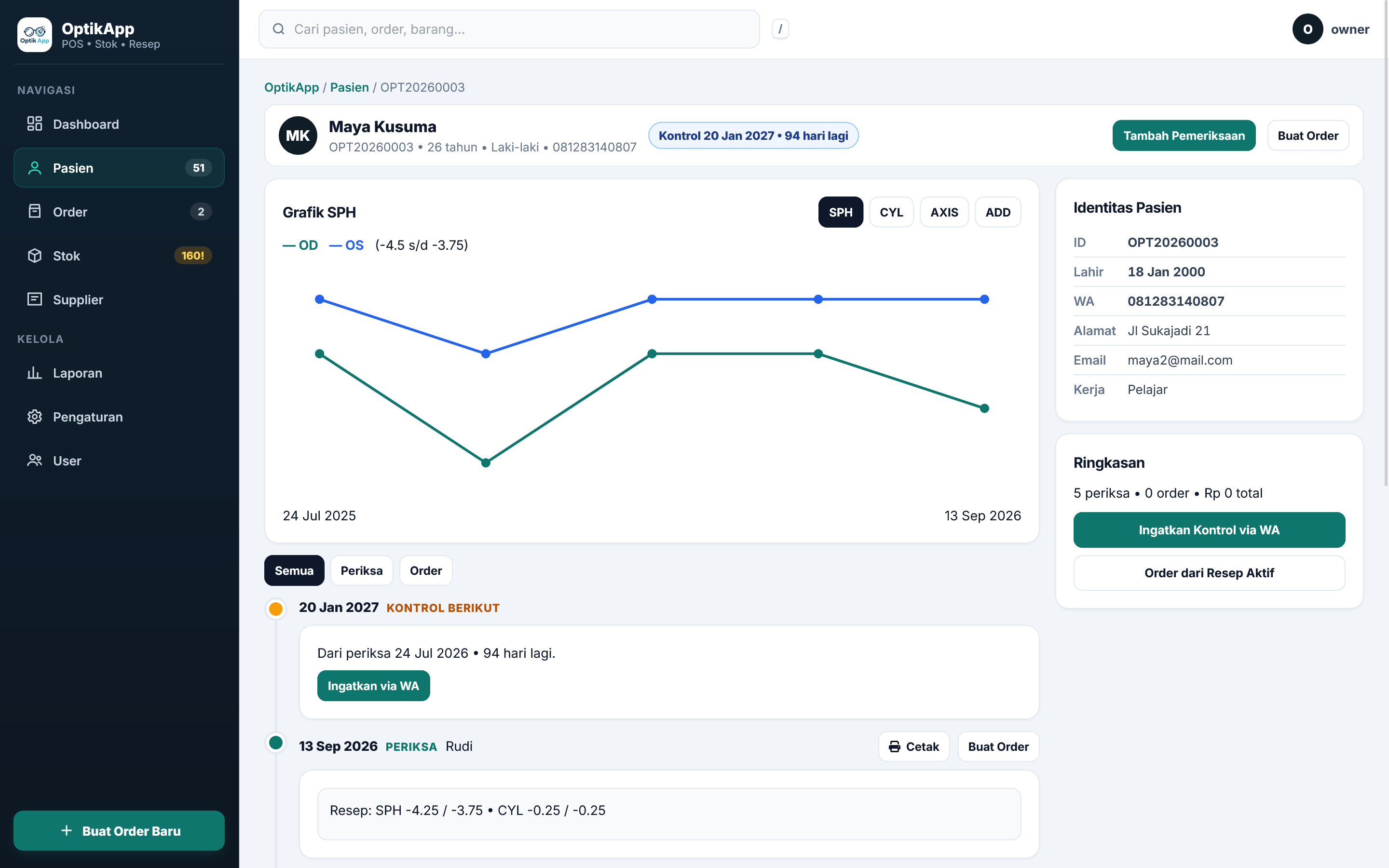Click the green 13 Sep 2026 timeline marker

(x=276, y=743)
